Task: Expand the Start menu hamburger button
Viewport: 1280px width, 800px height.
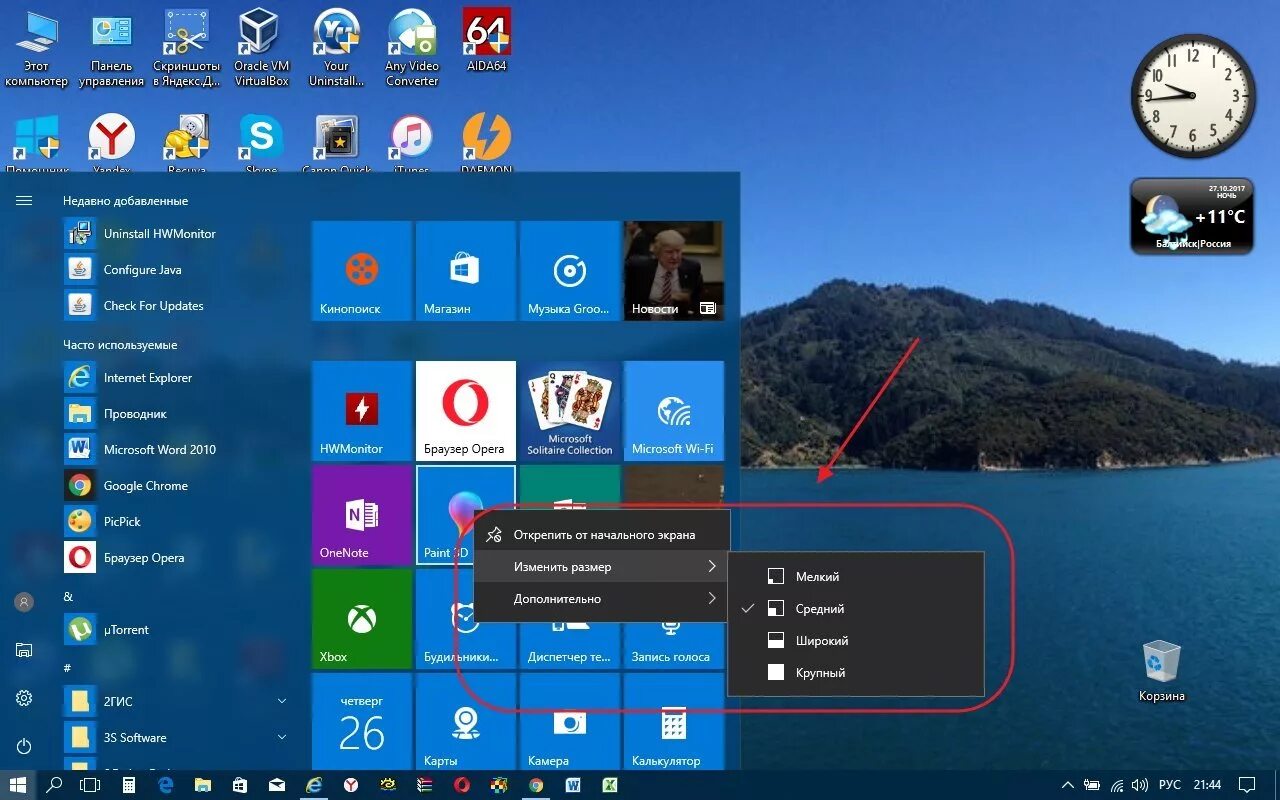Action: click(x=24, y=201)
